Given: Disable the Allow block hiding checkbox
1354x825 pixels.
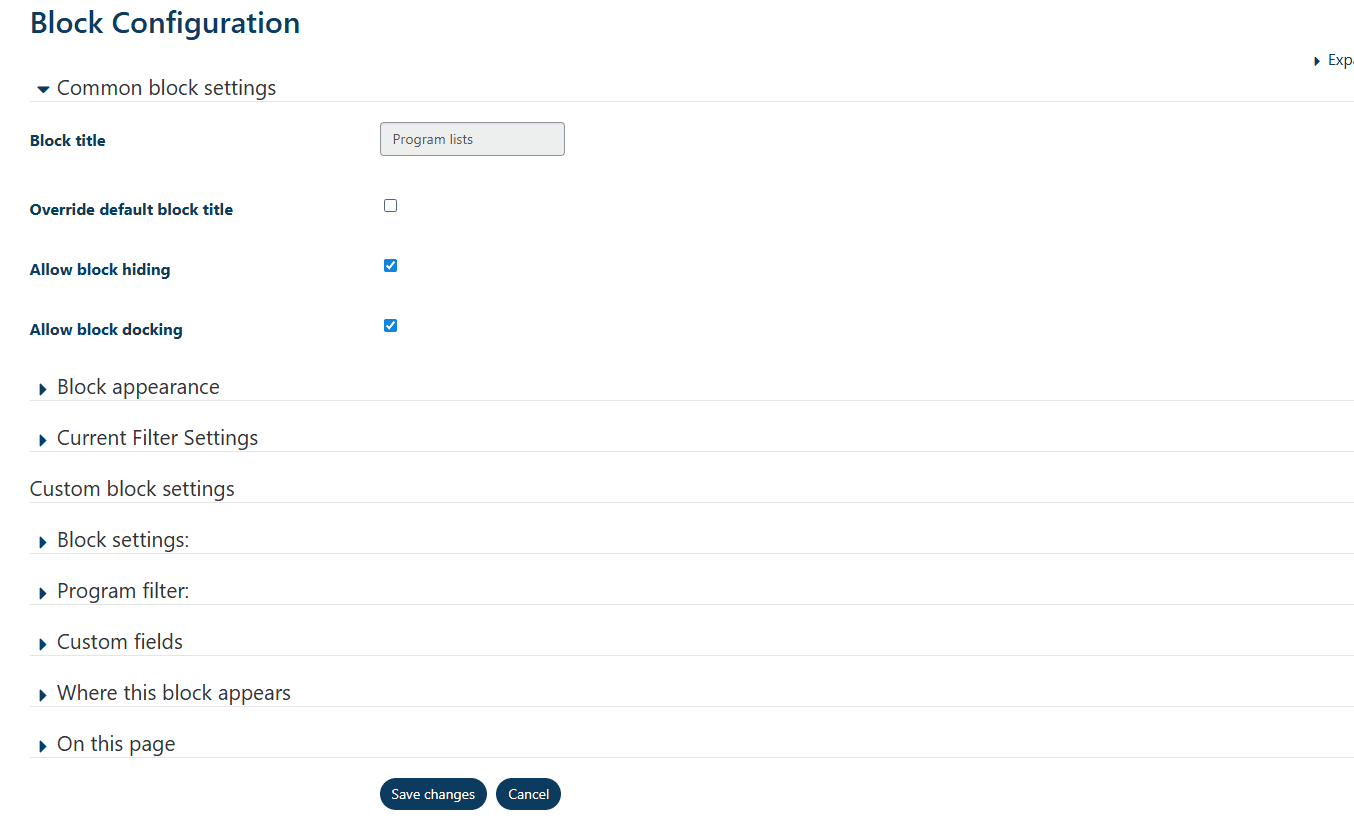Looking at the screenshot, I should click(390, 265).
